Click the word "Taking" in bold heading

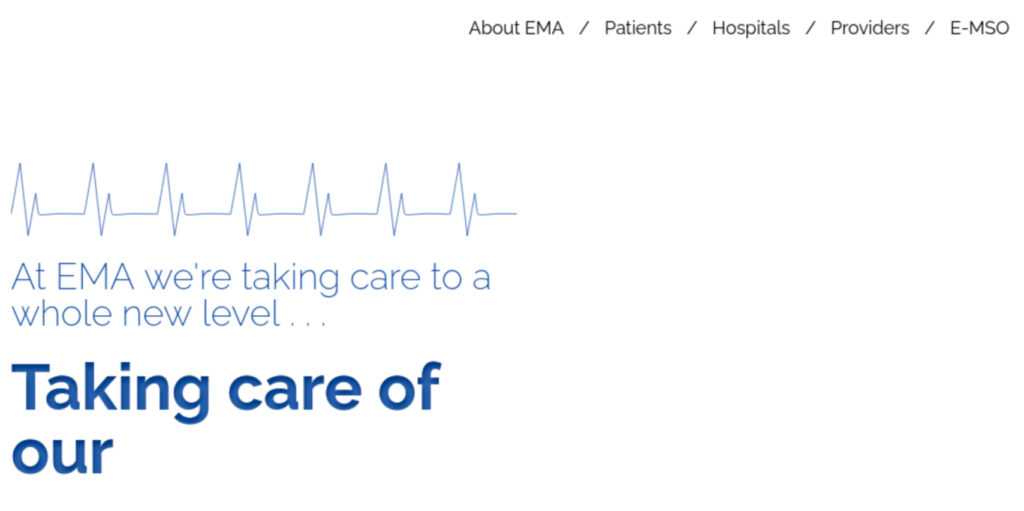coord(111,389)
